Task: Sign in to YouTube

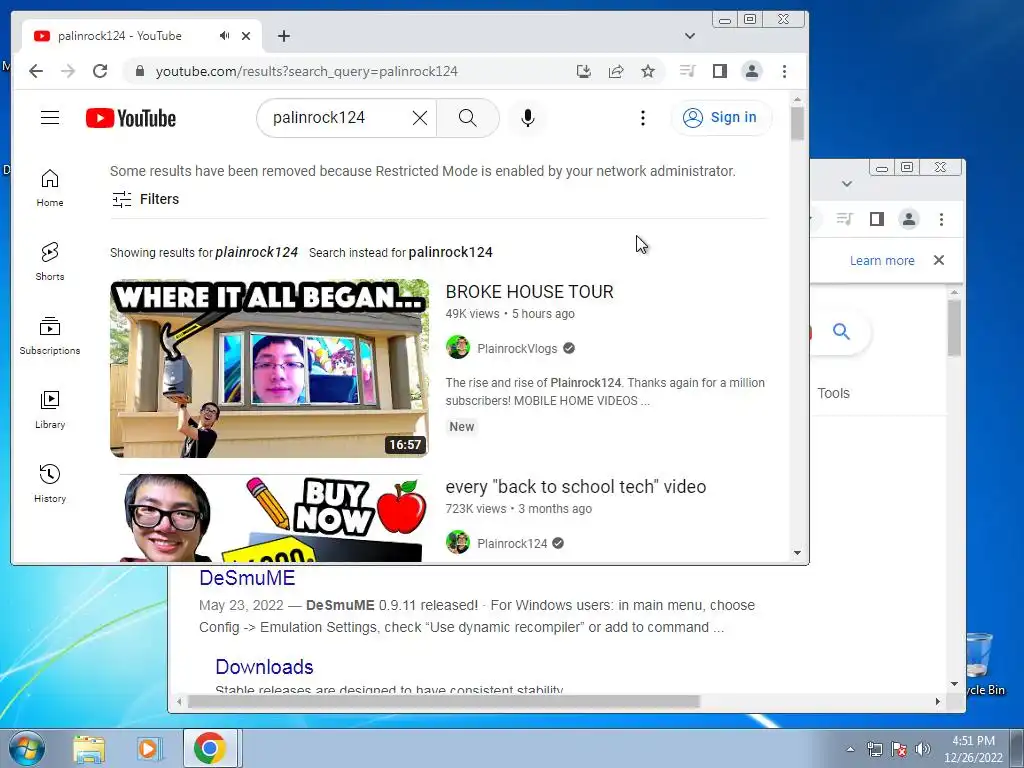Action: coord(721,118)
